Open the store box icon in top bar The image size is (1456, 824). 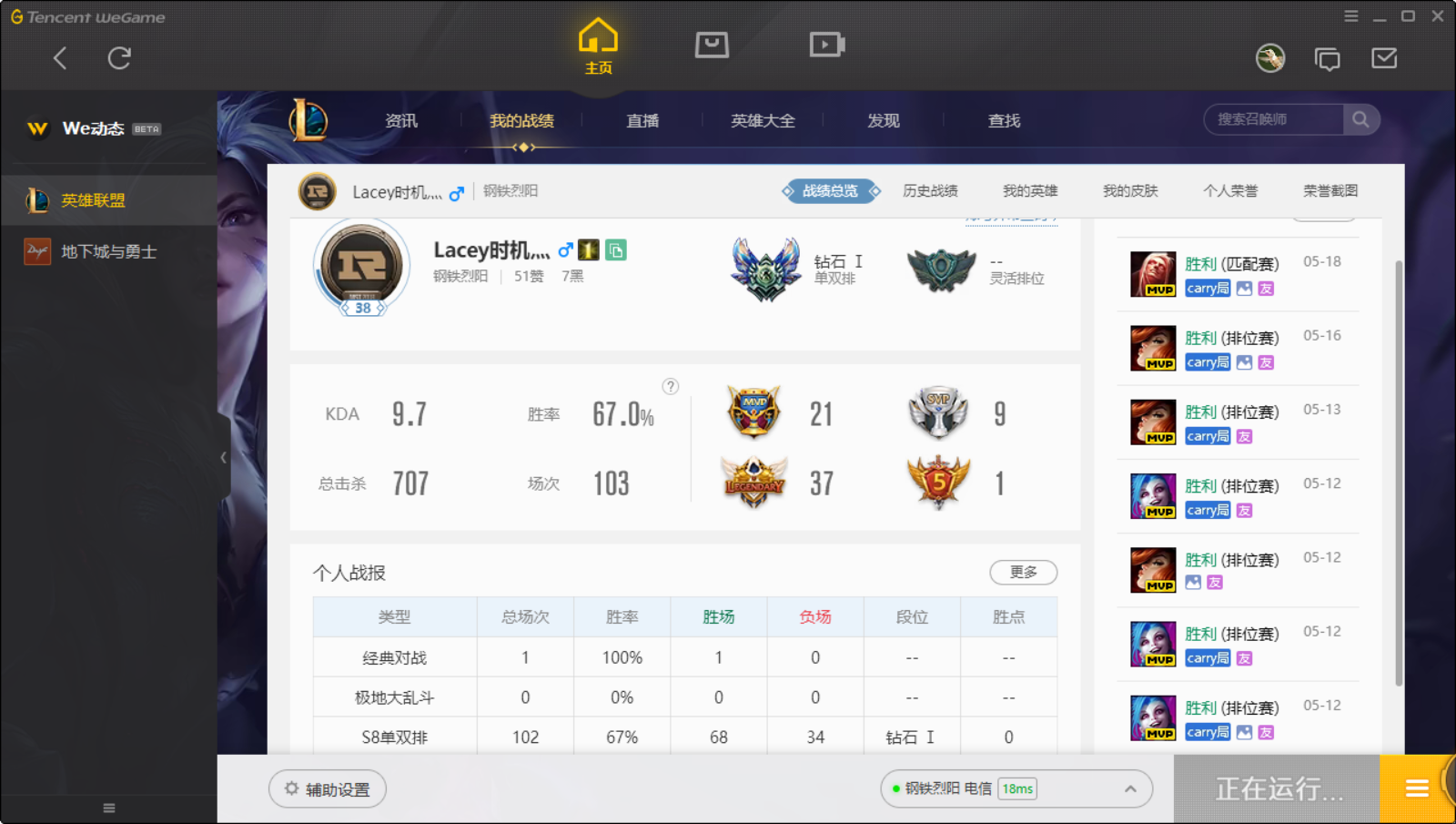pos(712,44)
